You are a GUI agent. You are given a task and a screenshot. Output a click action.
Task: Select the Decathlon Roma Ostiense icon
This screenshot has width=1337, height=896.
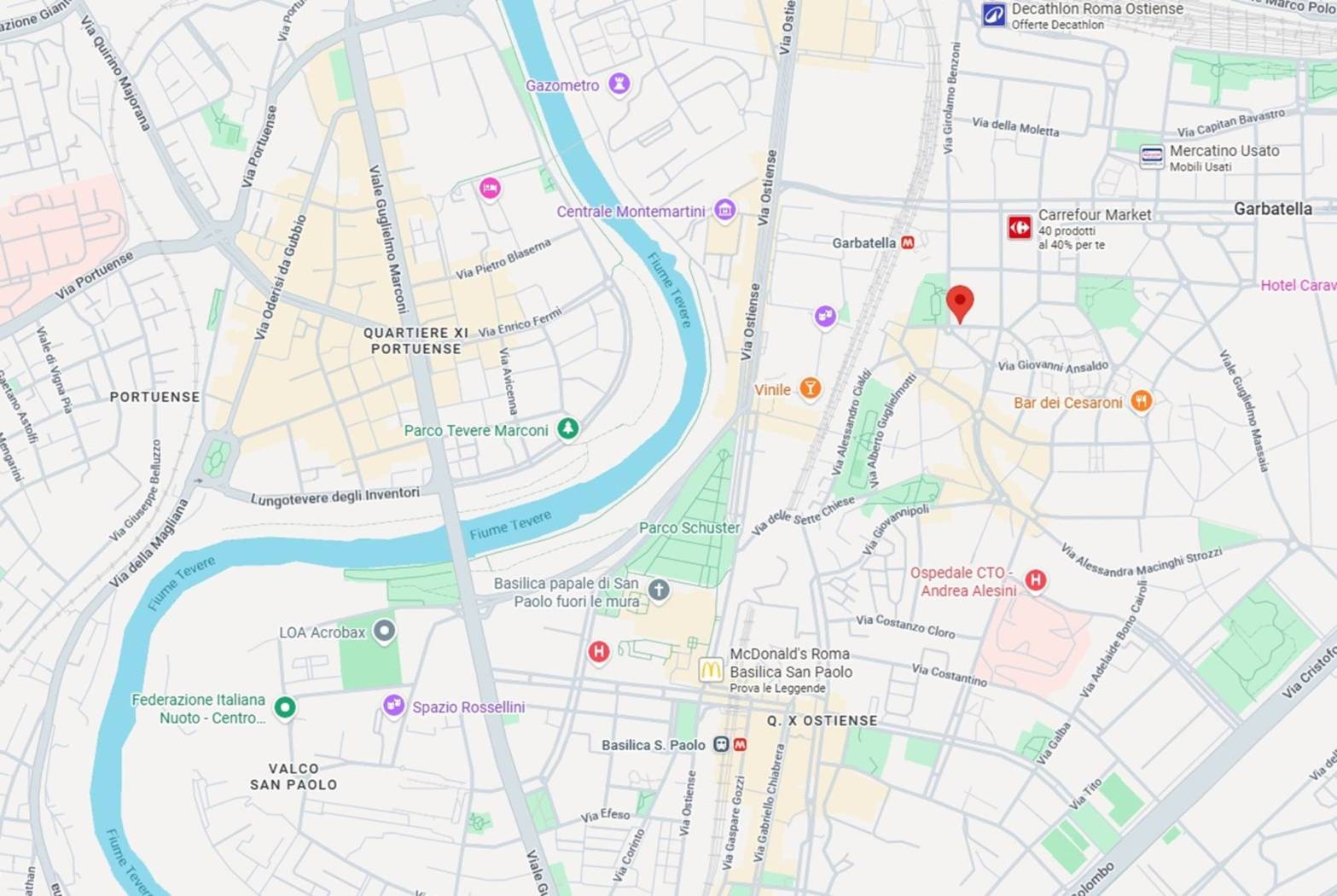pos(994,15)
